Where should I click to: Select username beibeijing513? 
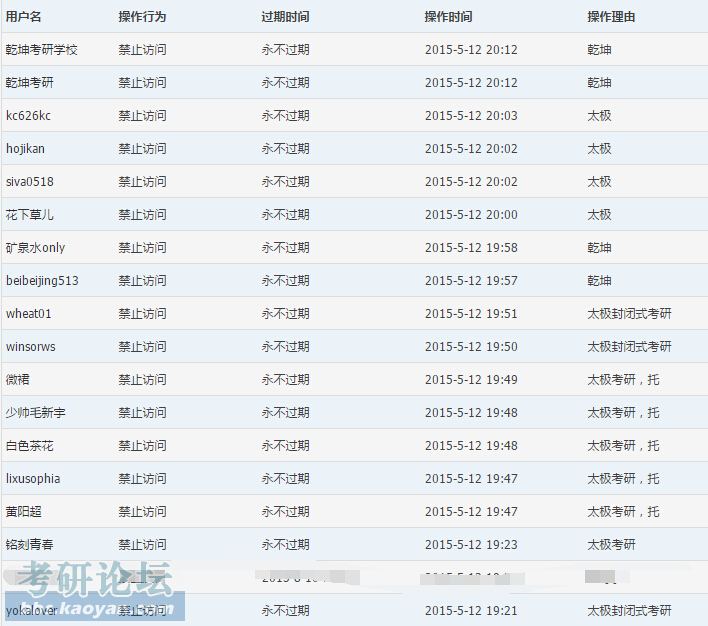pyautogui.click(x=42, y=280)
